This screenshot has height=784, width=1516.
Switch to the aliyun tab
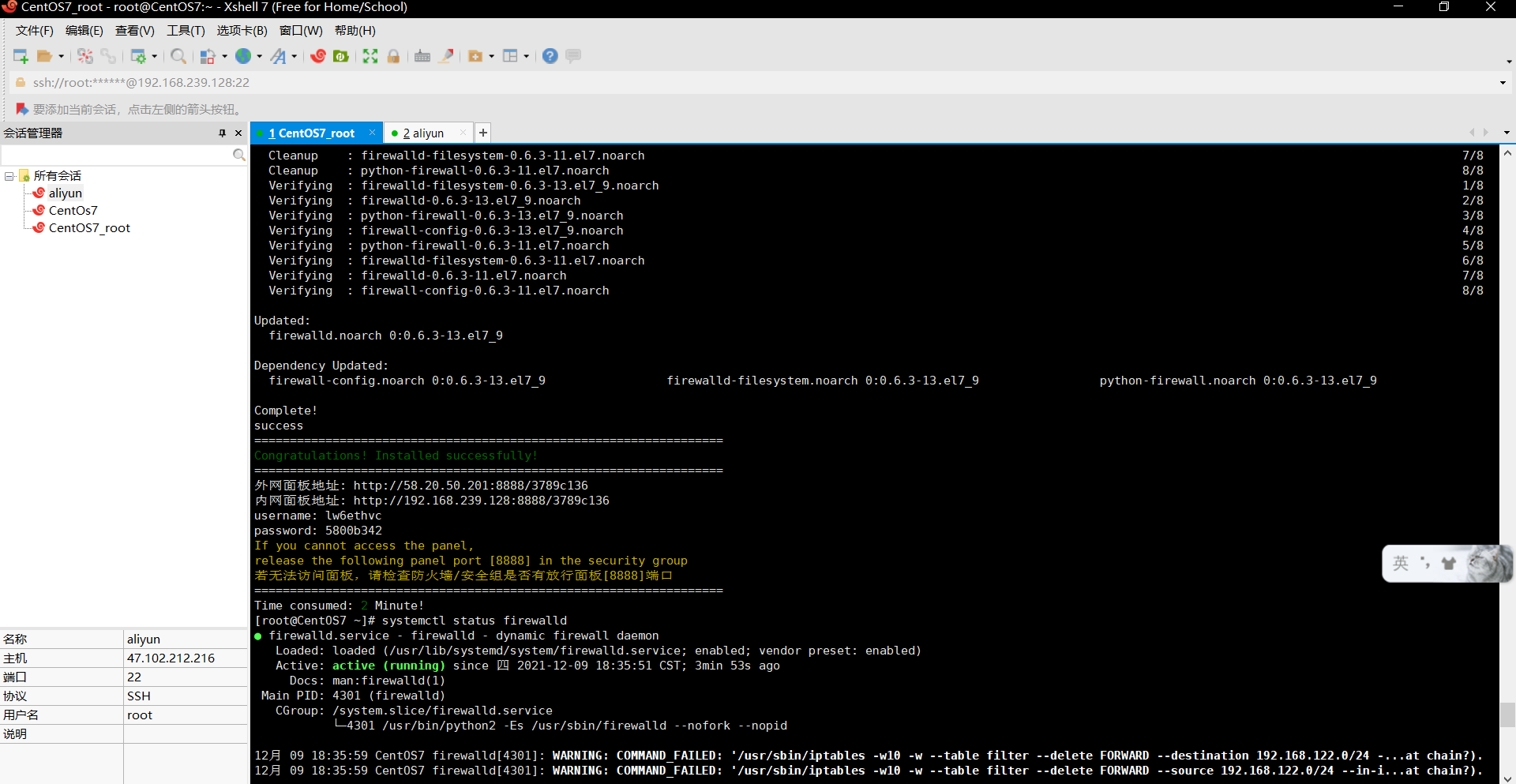click(426, 133)
